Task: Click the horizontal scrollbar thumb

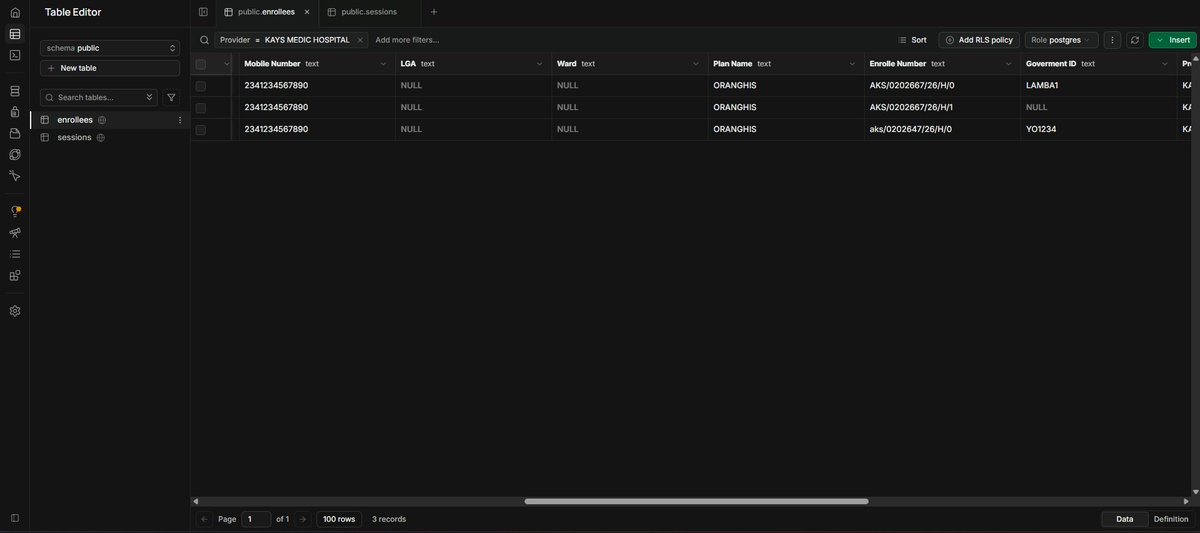Action: (696, 501)
